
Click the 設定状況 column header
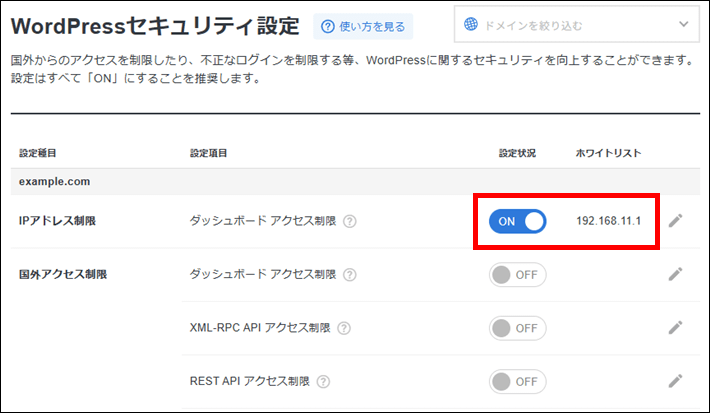[x=517, y=153]
